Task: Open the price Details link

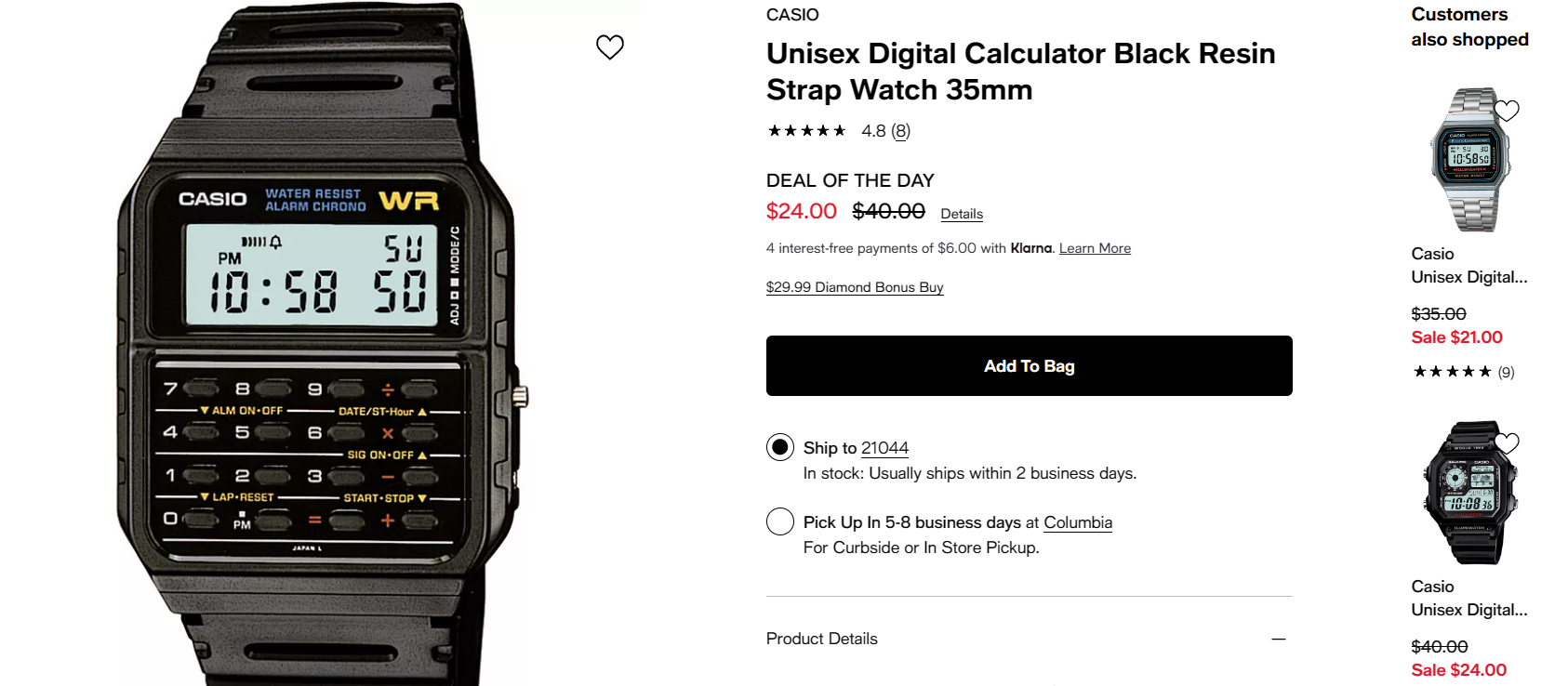Action: click(962, 214)
